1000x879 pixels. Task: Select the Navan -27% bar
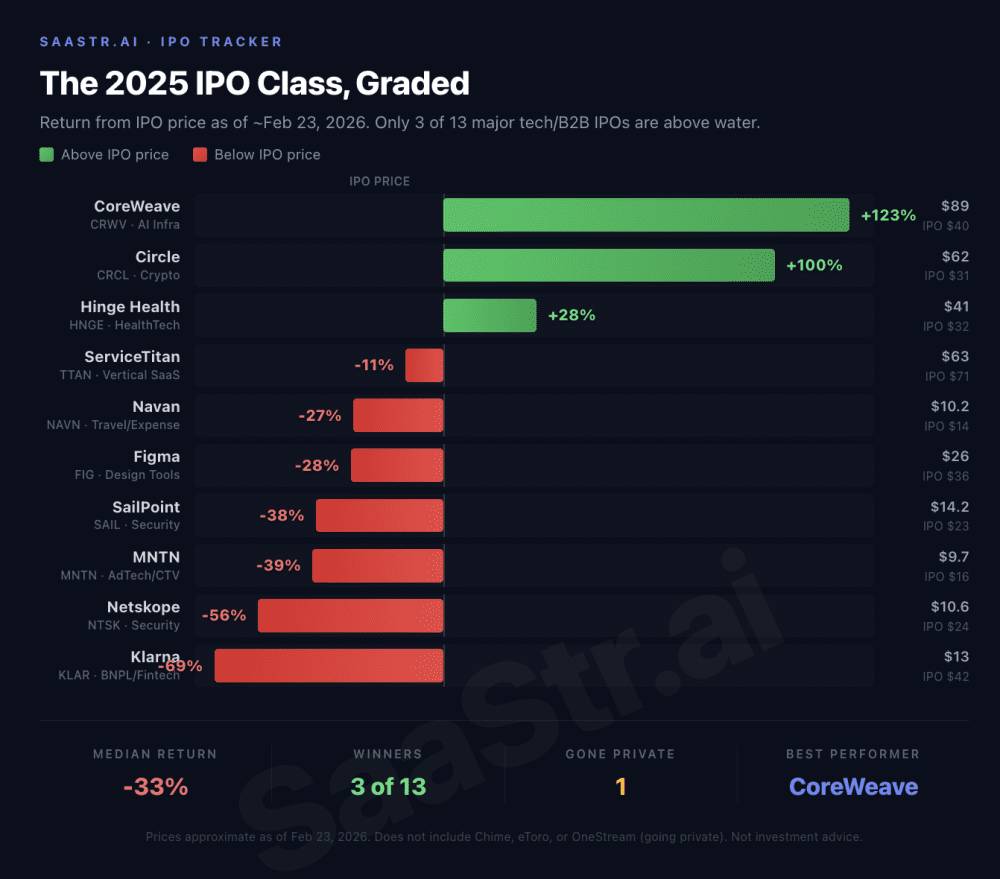398,415
